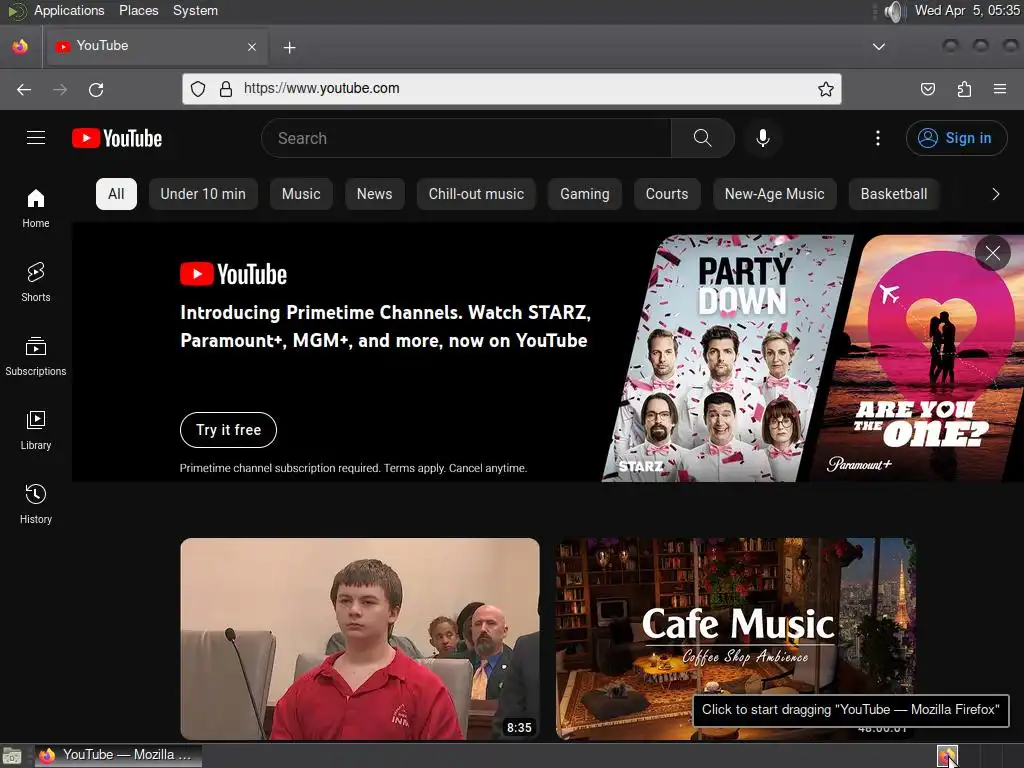This screenshot has height=768, width=1024.
Task: Click the tracking protection shield icon
Action: tap(198, 89)
